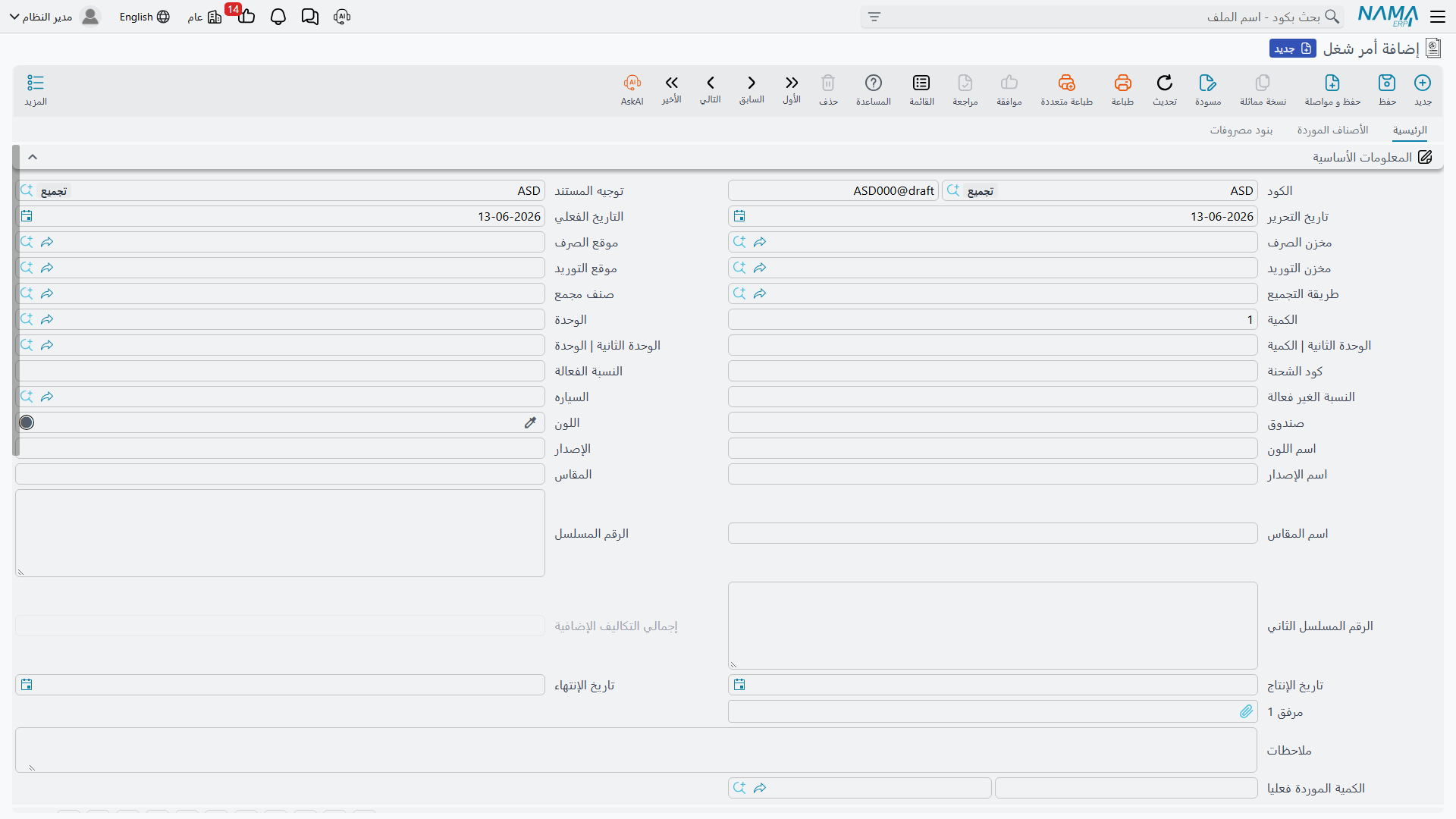Switch to بنود مصروفات tab

1241,130
